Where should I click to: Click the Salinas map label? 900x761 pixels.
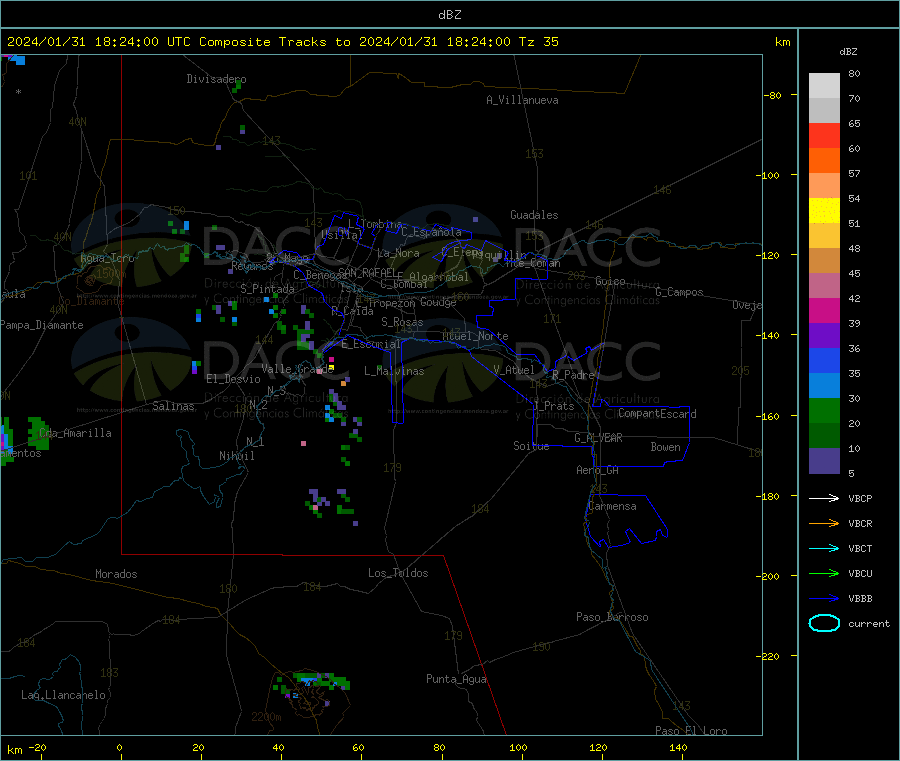coord(173,406)
